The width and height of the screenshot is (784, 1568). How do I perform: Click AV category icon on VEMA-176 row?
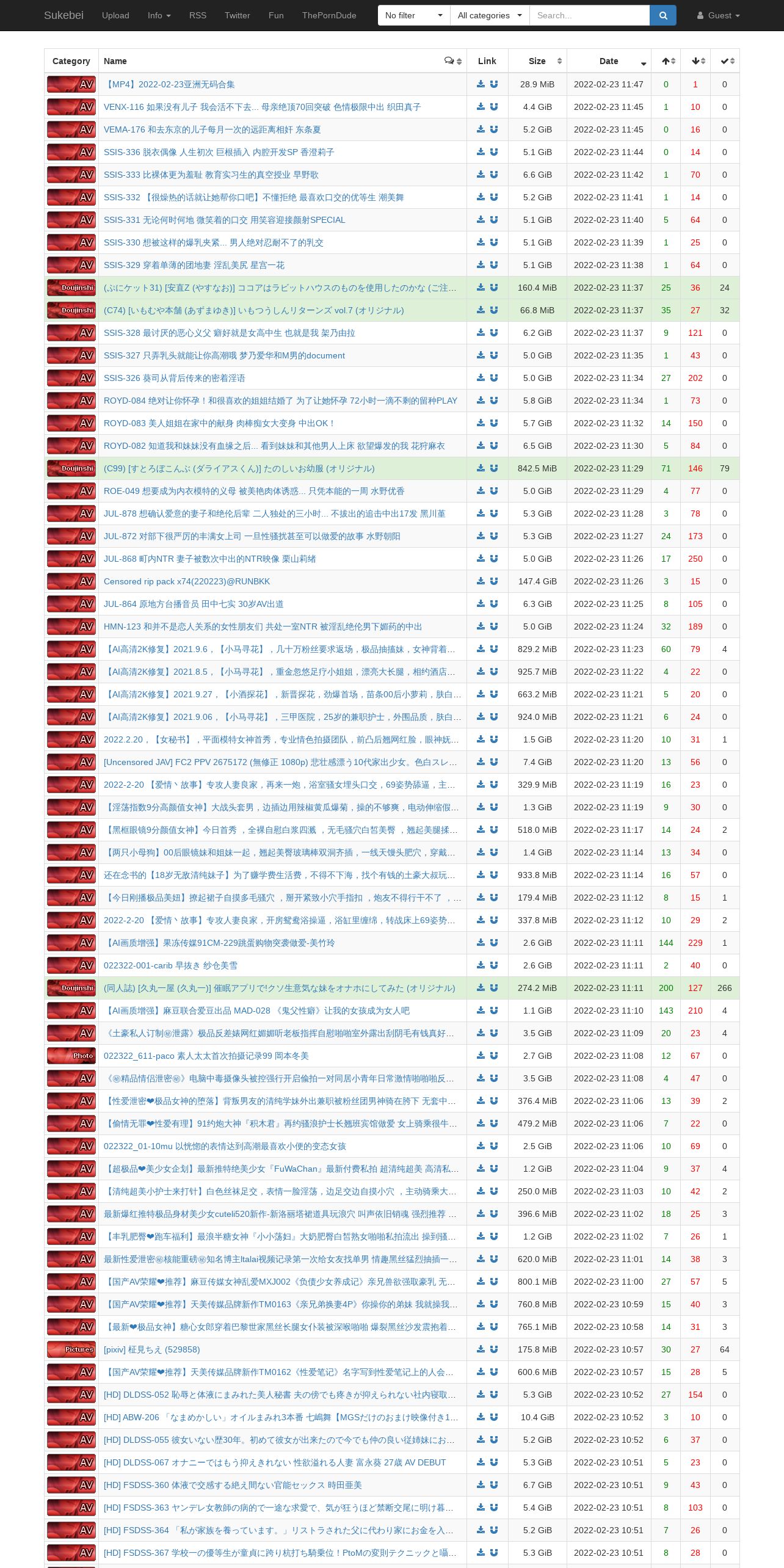coord(71,129)
